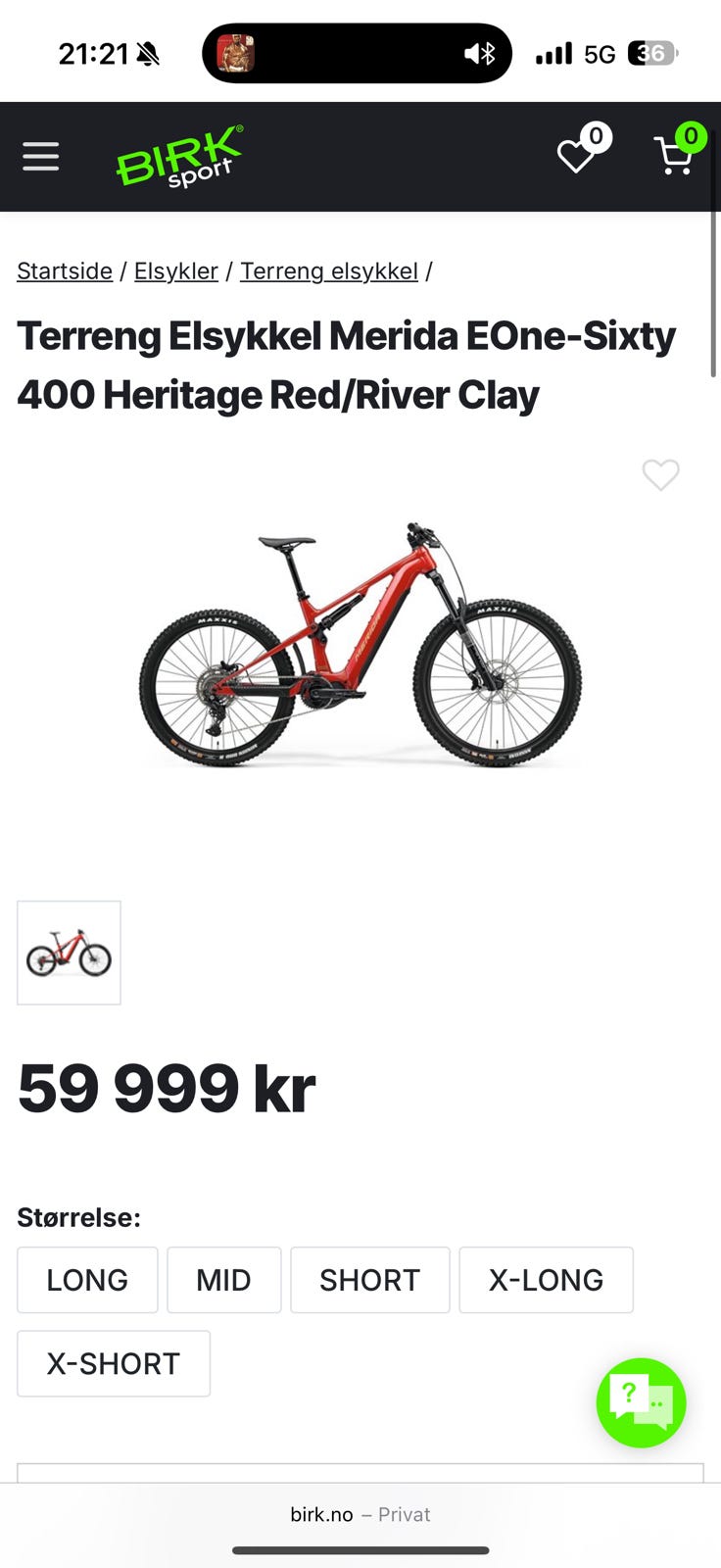The height and width of the screenshot is (1568, 721).
Task: Tap the muted speaker icon in Dynamic Island
Action: click(x=480, y=54)
